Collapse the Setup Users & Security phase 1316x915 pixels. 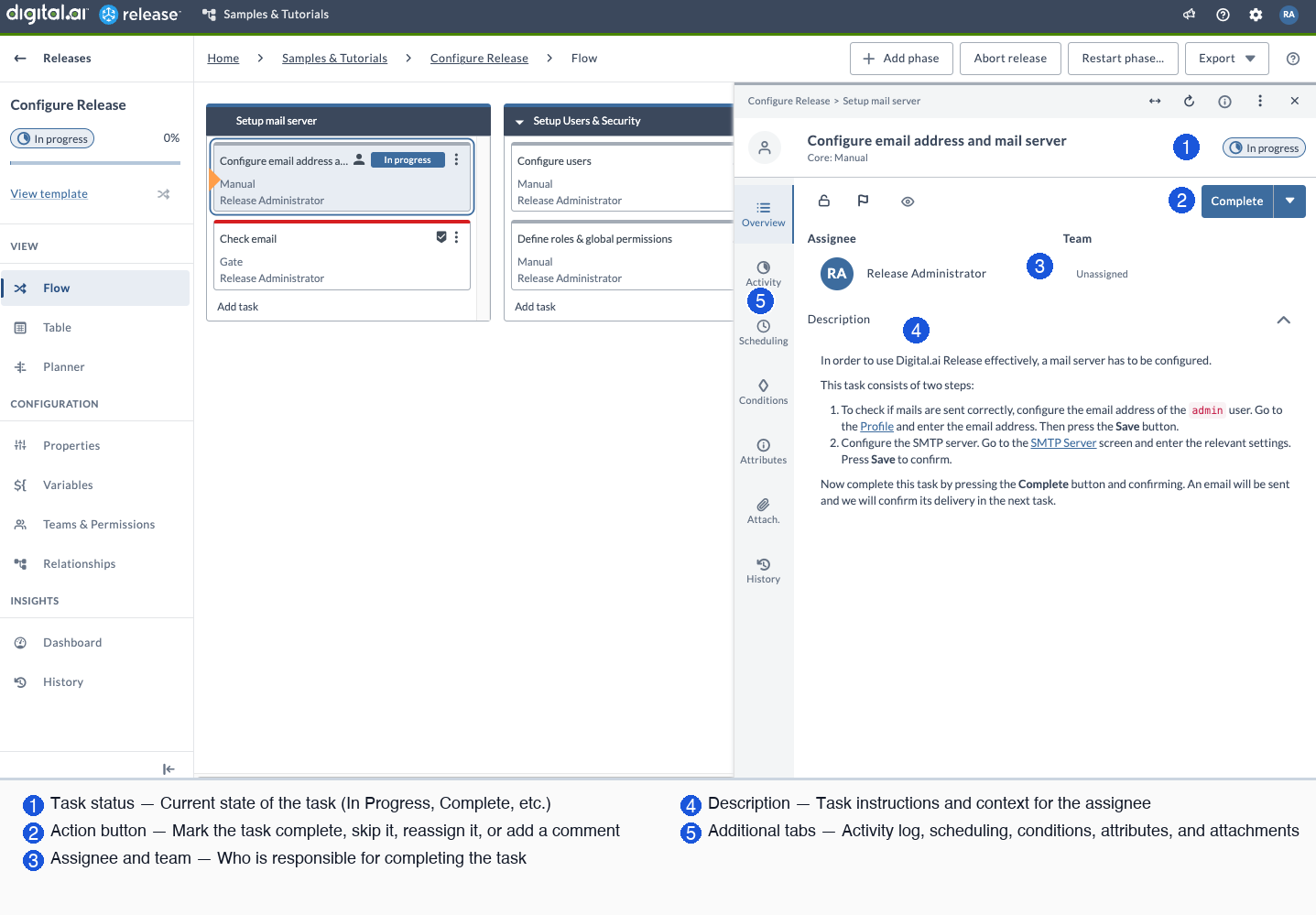click(x=519, y=122)
